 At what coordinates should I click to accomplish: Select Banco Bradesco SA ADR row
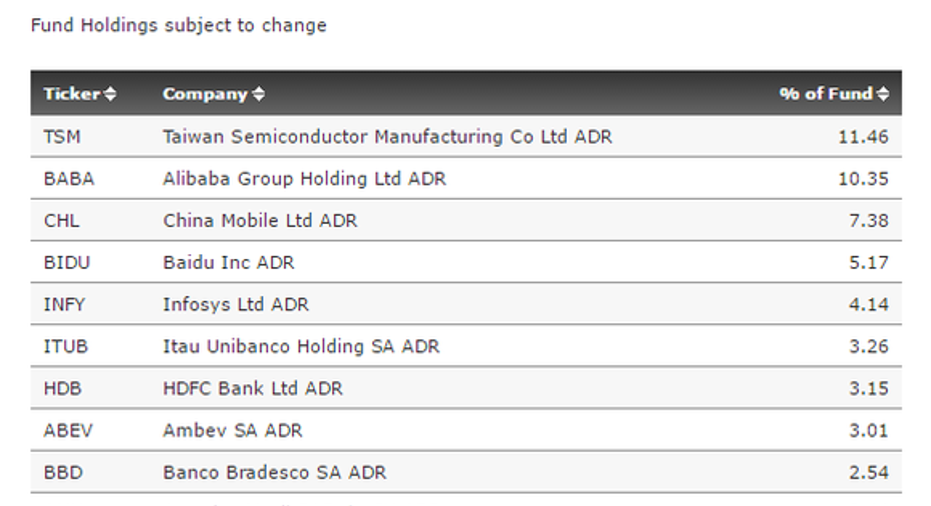click(466, 473)
